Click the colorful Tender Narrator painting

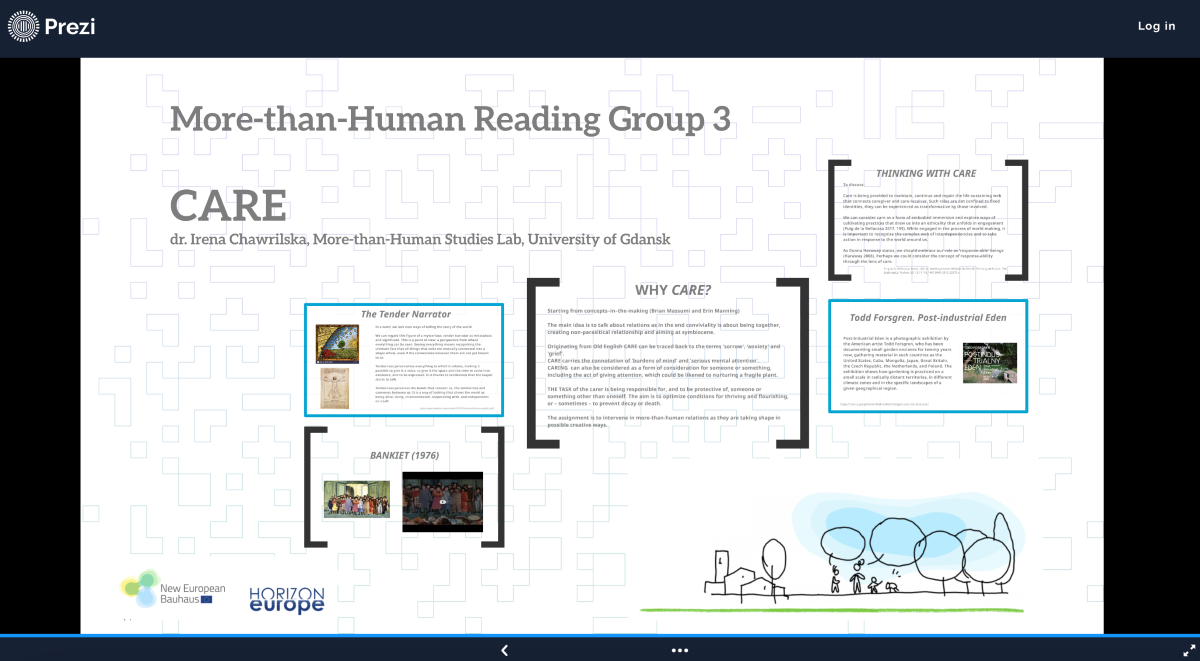pos(336,344)
